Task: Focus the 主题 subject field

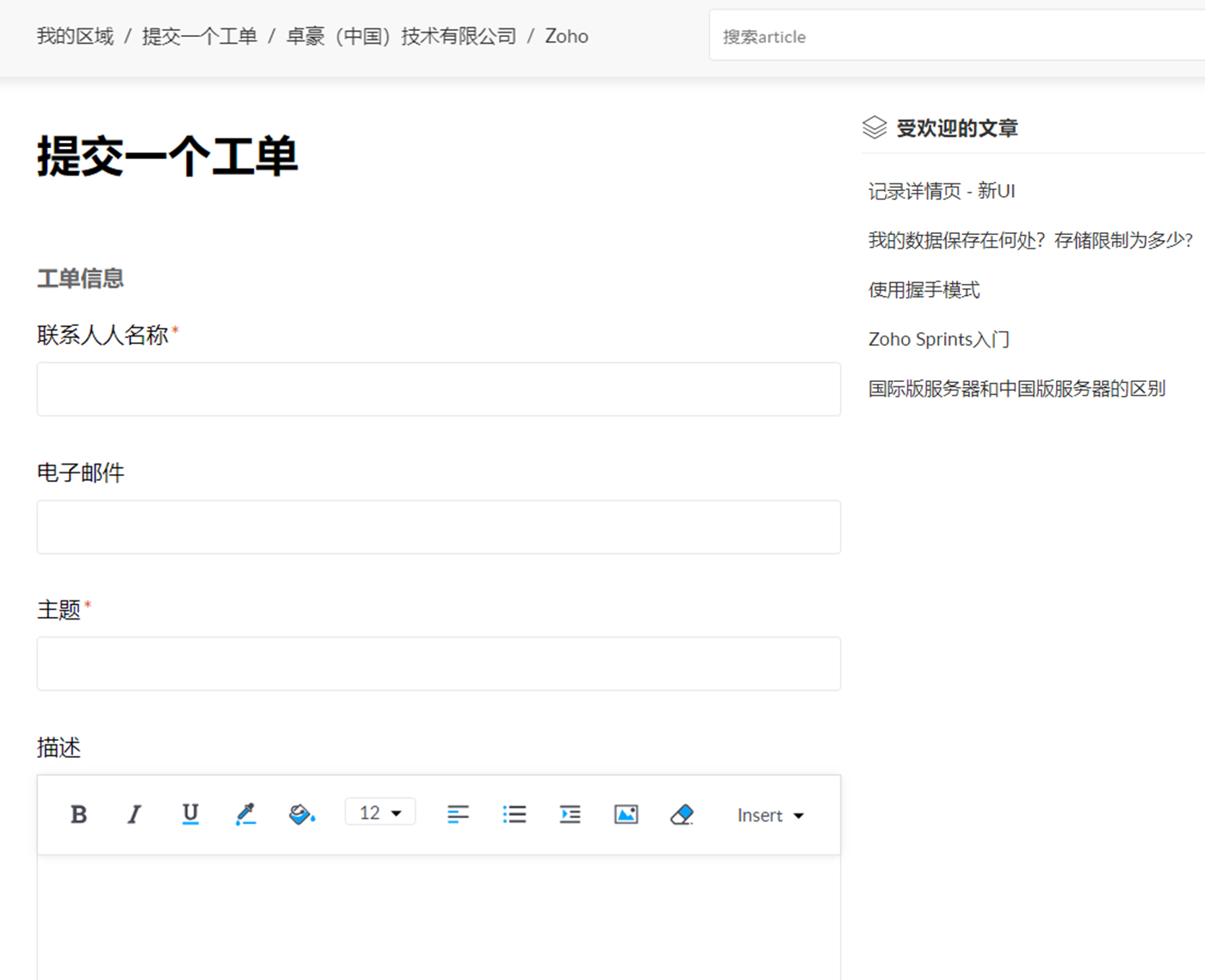Action: pyautogui.click(x=438, y=663)
